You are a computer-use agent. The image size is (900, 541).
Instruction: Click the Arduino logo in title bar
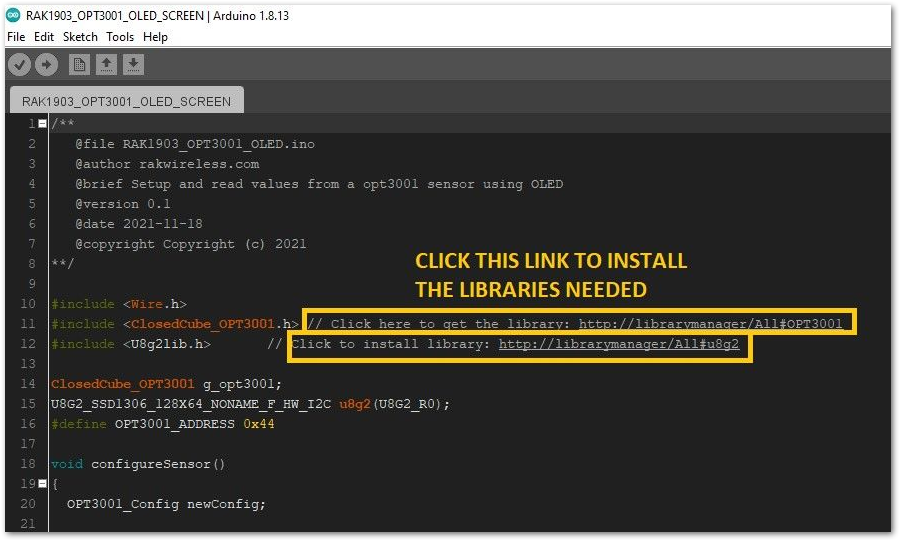click(x=13, y=16)
